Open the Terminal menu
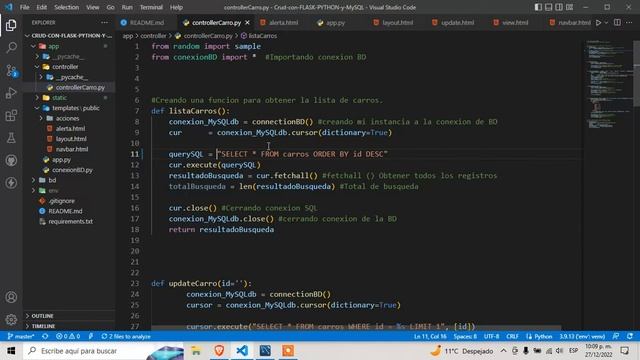This screenshot has height=360, width=640. tap(151, 7)
